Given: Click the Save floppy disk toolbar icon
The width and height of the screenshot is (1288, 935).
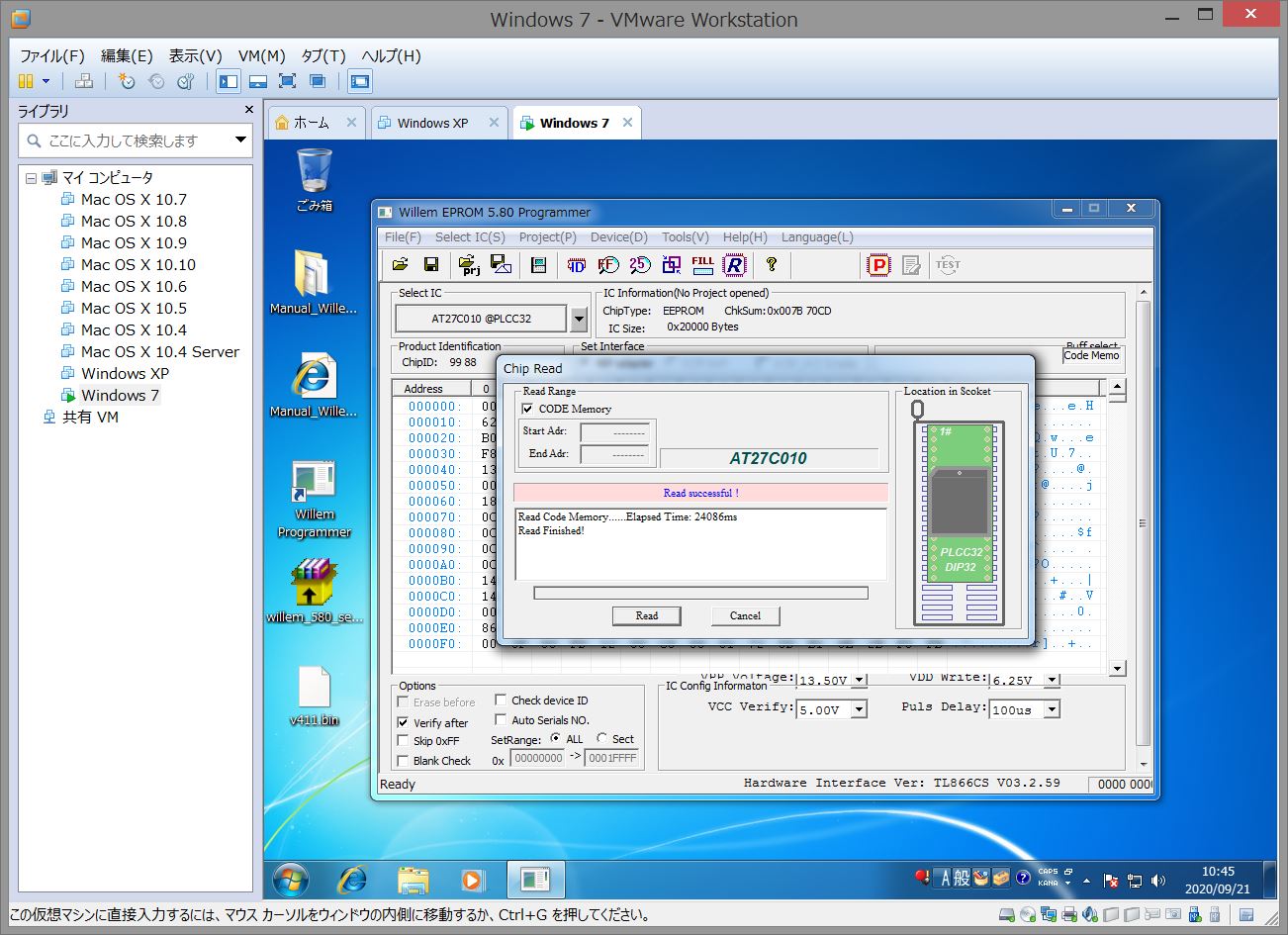Looking at the screenshot, I should click(x=430, y=264).
